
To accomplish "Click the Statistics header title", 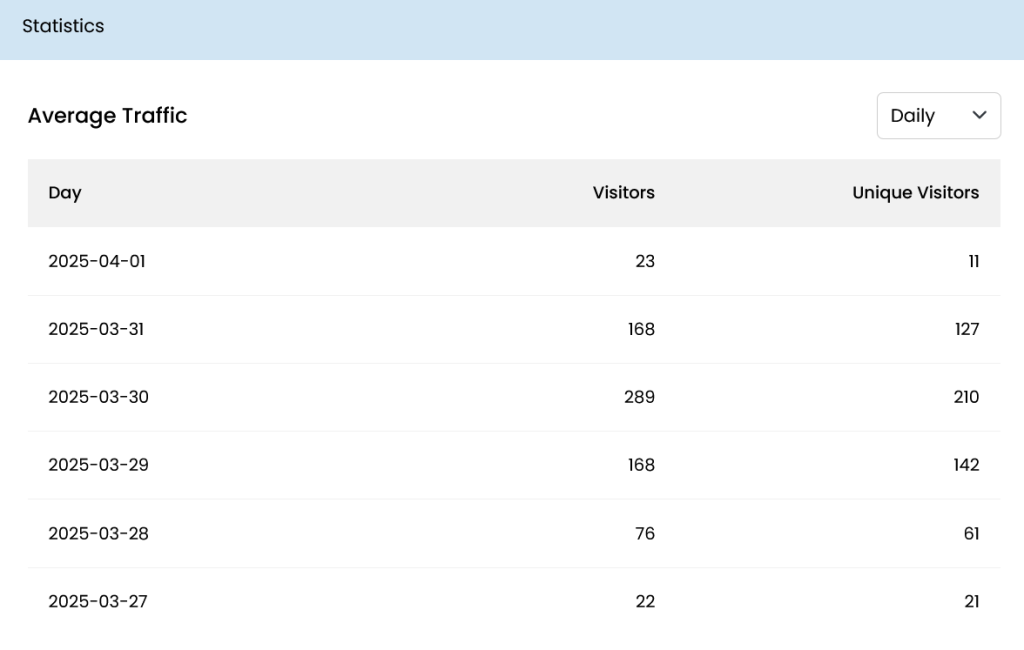I will (x=63, y=26).
